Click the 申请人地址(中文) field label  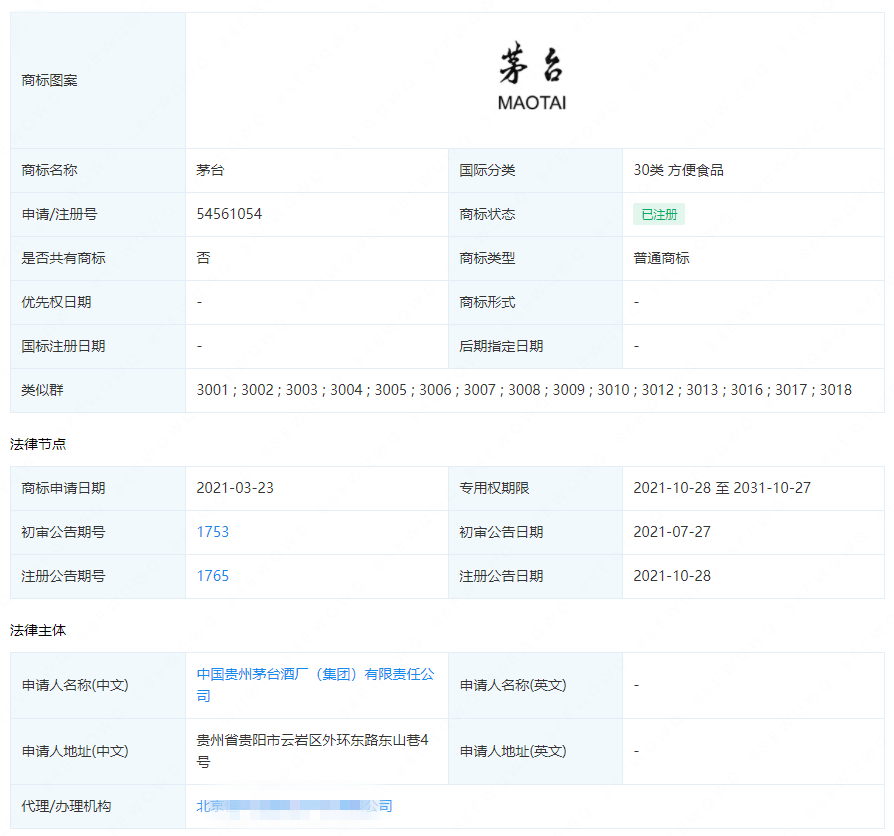(x=75, y=751)
